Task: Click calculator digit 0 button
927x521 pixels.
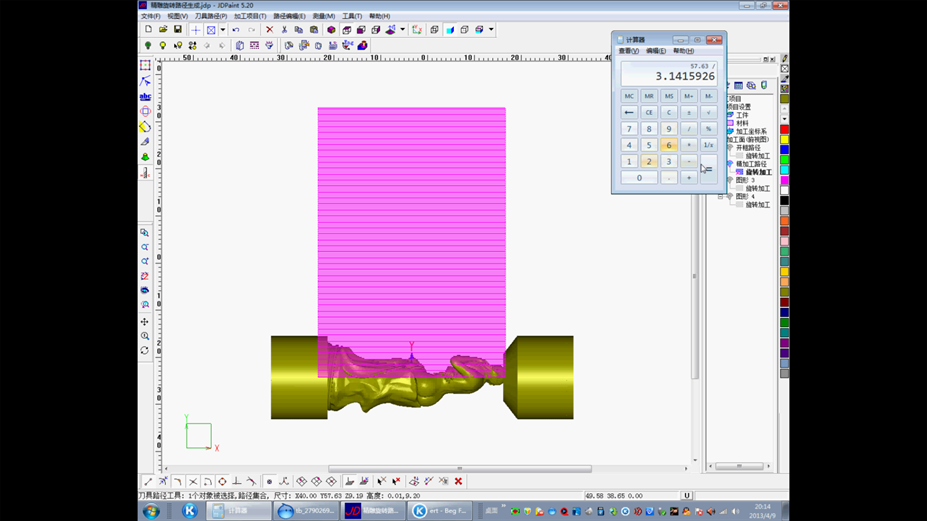Action: click(639, 177)
